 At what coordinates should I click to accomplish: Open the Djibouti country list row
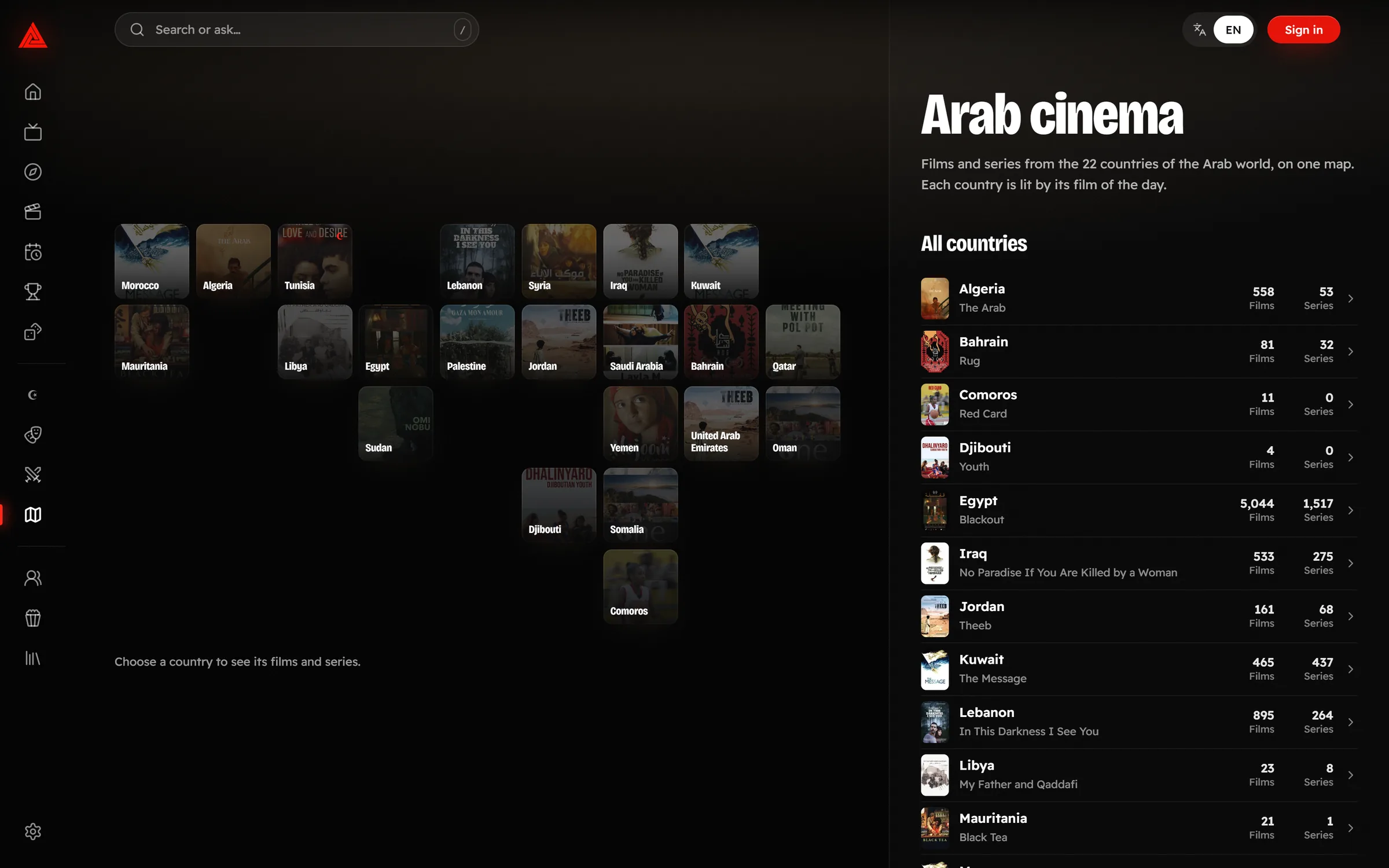point(1139,458)
